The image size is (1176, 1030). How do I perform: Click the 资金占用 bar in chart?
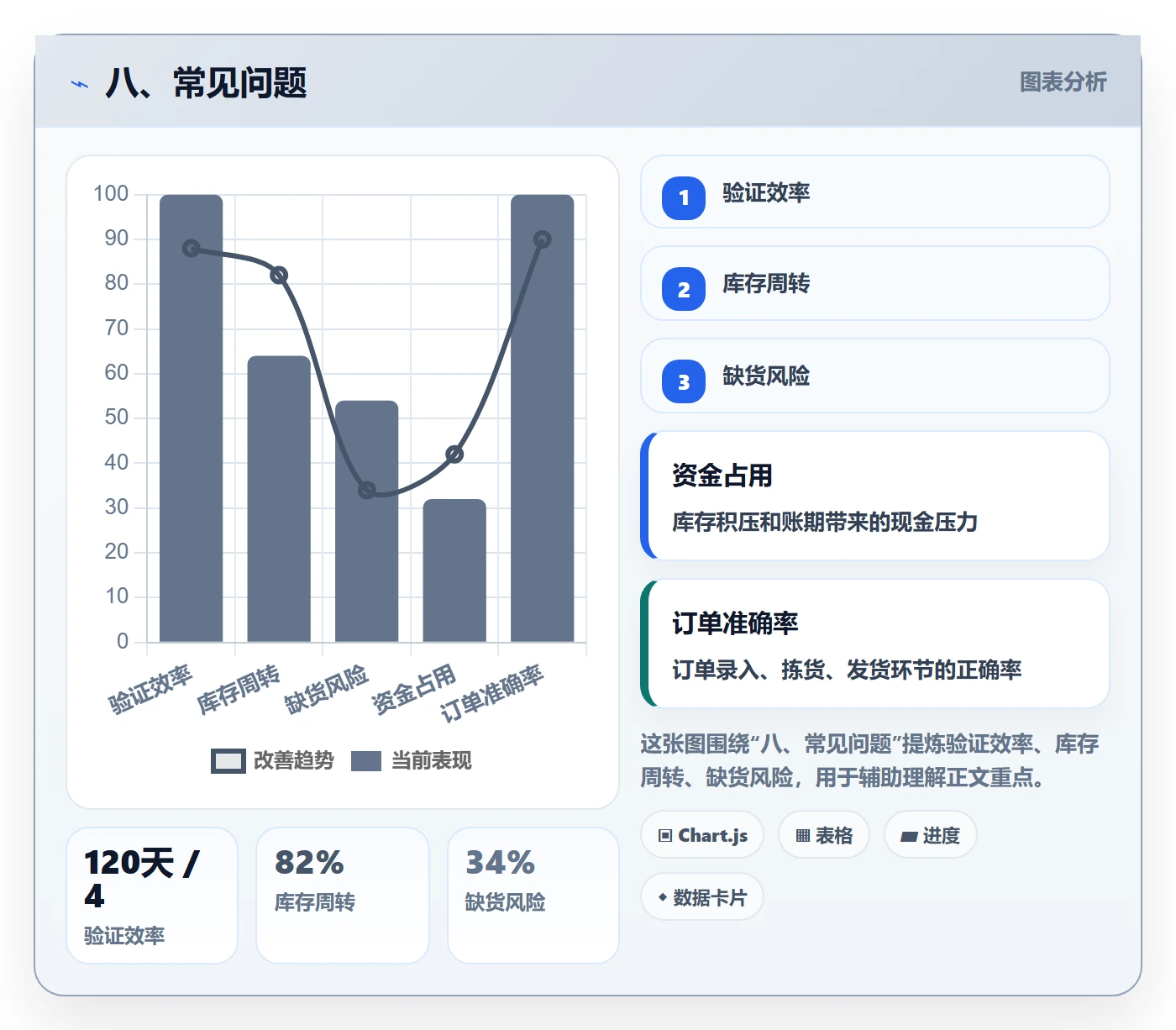454,570
